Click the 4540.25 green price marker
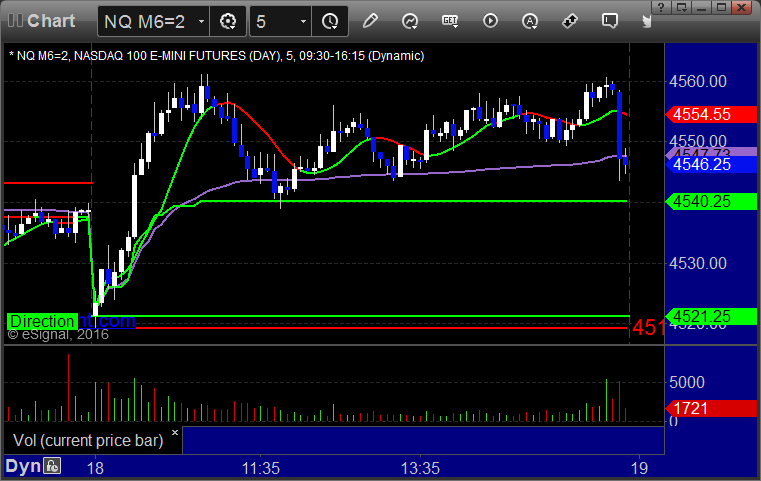 coord(711,201)
